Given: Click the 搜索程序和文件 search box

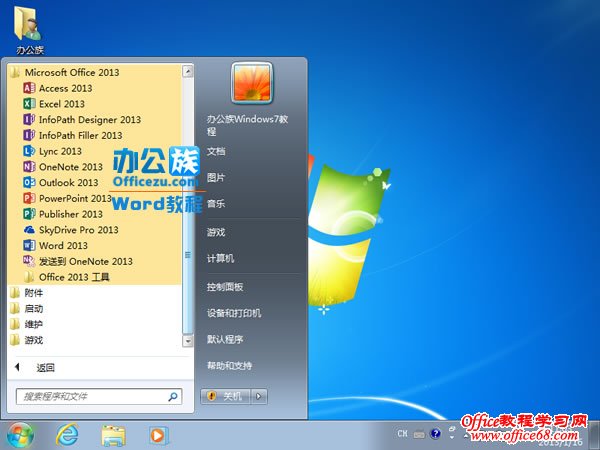Looking at the screenshot, I should (99, 397).
